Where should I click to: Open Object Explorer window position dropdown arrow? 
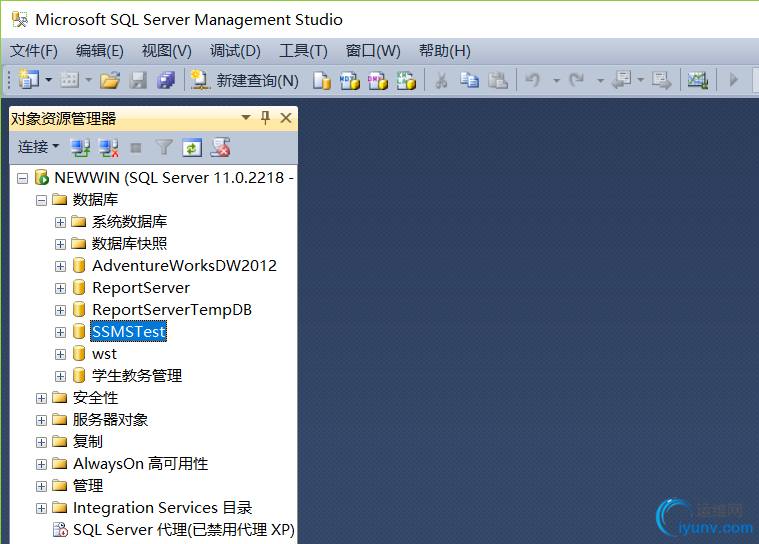246,118
